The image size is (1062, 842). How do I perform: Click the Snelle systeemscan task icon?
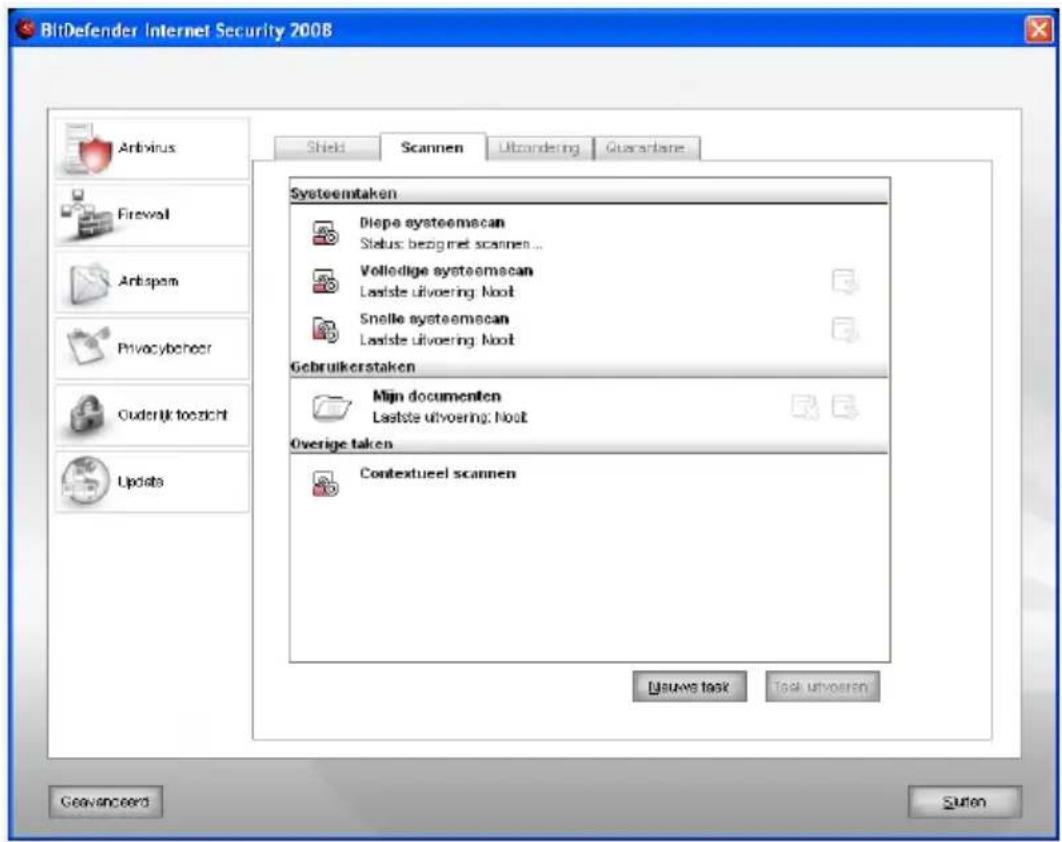(325, 329)
